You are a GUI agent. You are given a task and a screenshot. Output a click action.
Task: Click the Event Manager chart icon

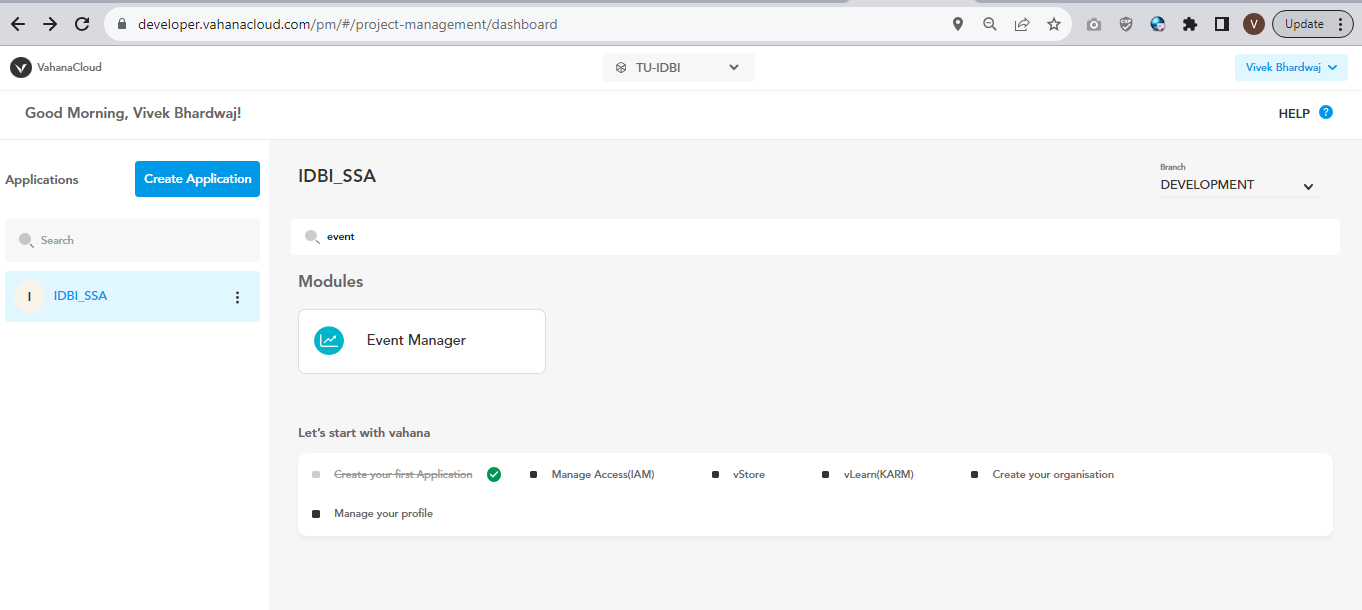coord(329,341)
